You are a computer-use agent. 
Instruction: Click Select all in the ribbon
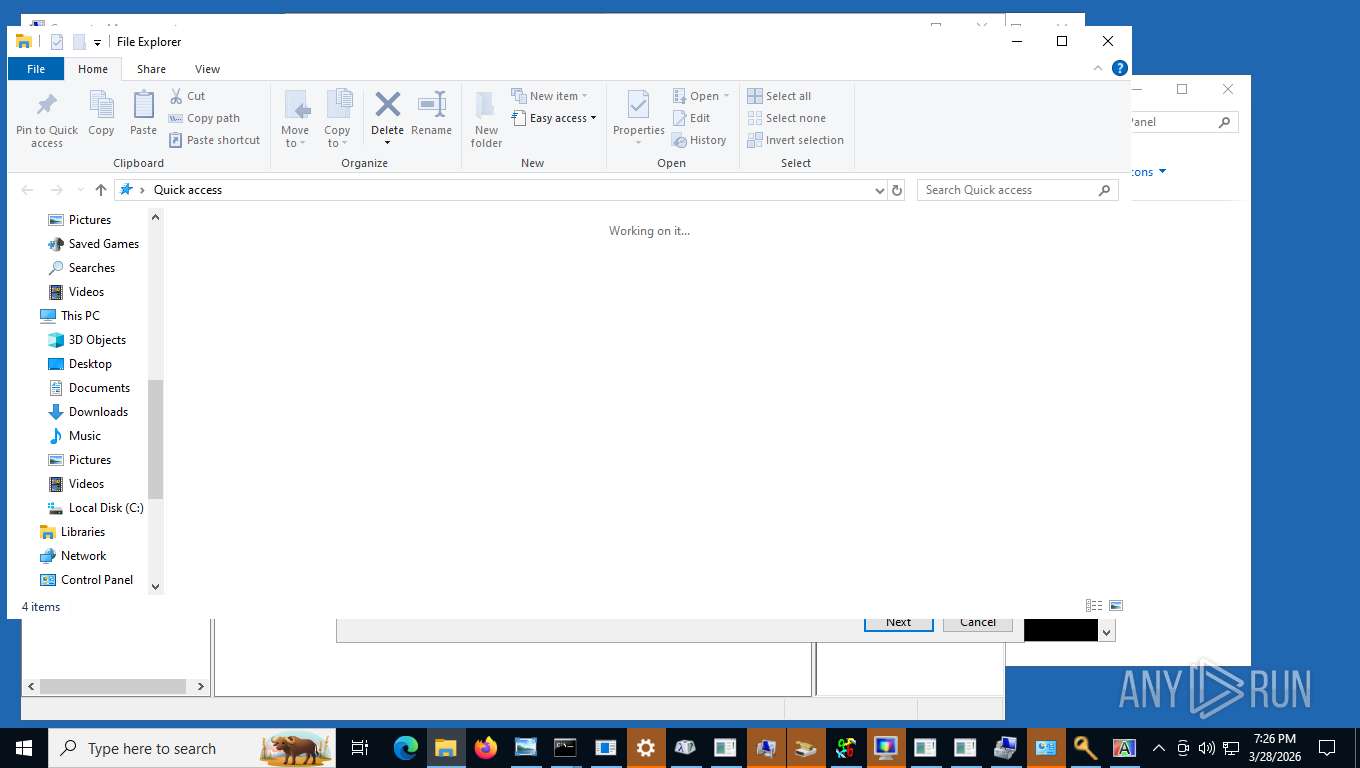(779, 96)
